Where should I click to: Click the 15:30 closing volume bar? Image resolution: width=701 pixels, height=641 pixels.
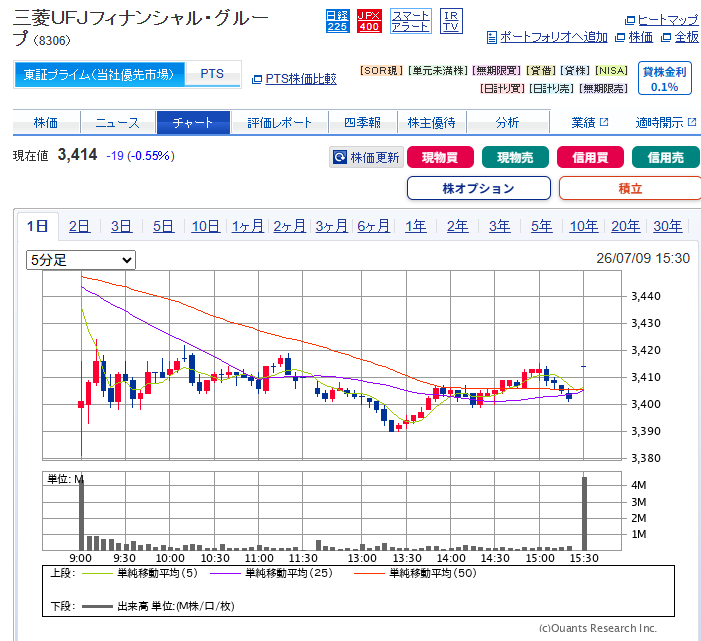pos(584,514)
